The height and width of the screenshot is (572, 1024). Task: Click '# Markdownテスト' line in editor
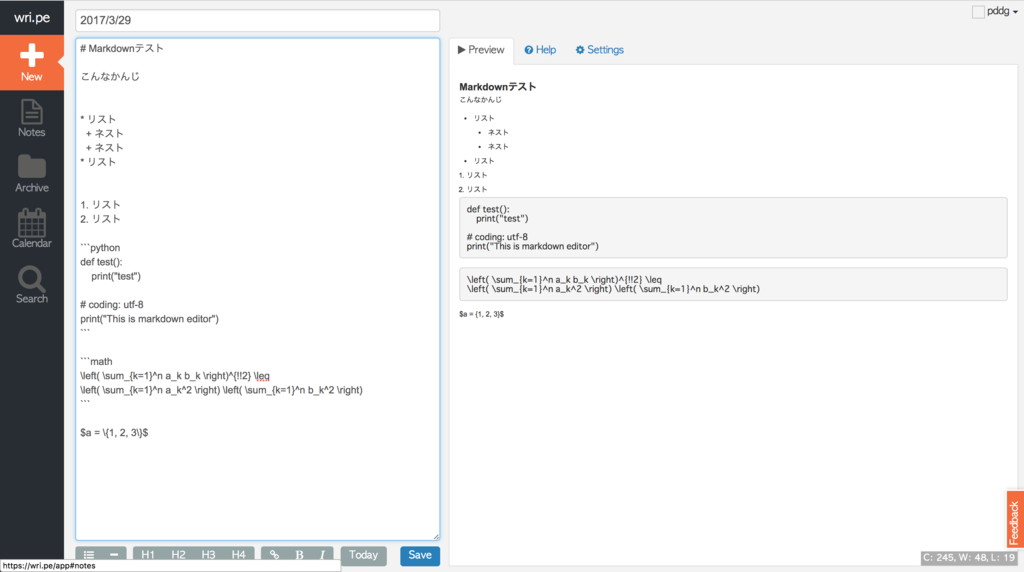click(x=121, y=48)
